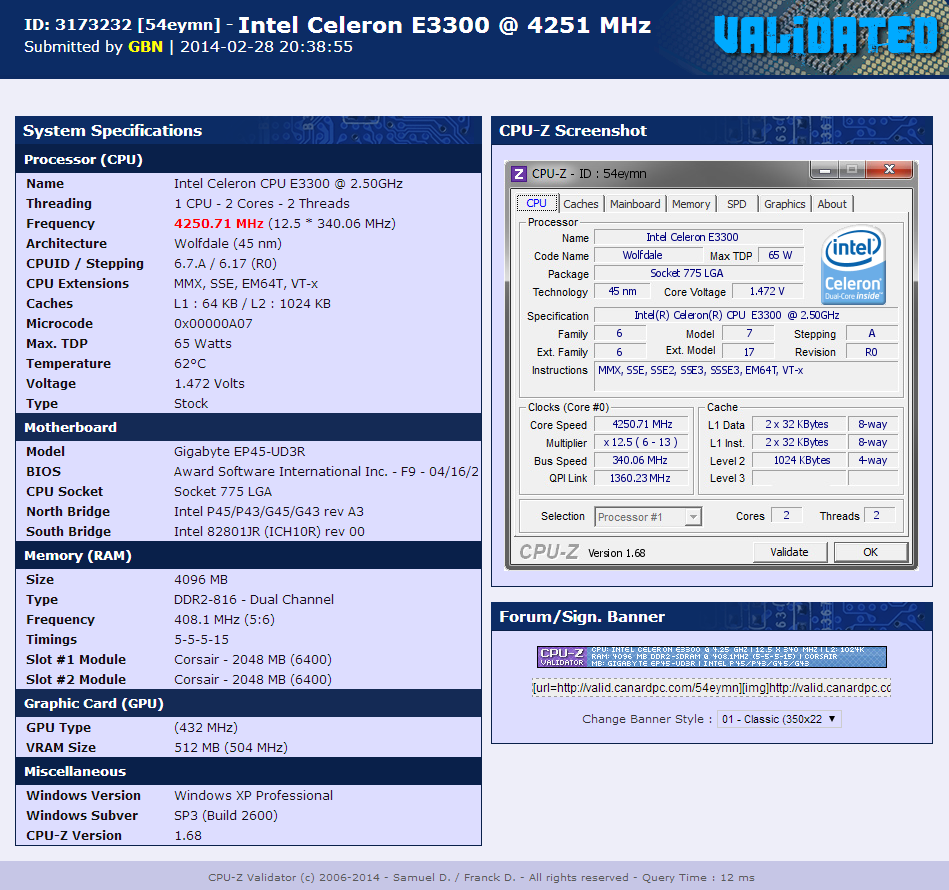
Task: Click the Core Speed 4250.71 MHz field
Action: click(642, 424)
